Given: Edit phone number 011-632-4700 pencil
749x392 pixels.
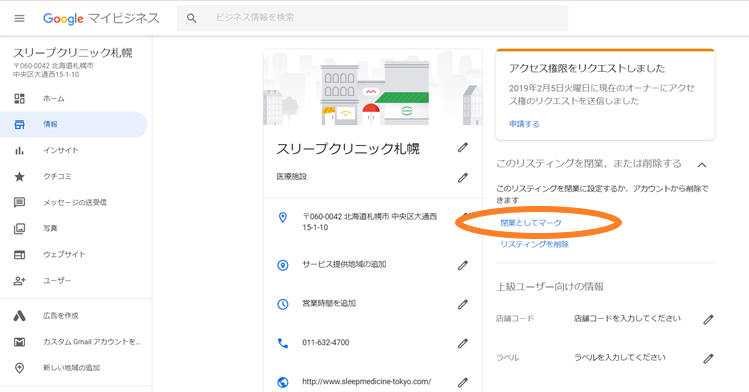Looking at the screenshot, I should tap(462, 343).
